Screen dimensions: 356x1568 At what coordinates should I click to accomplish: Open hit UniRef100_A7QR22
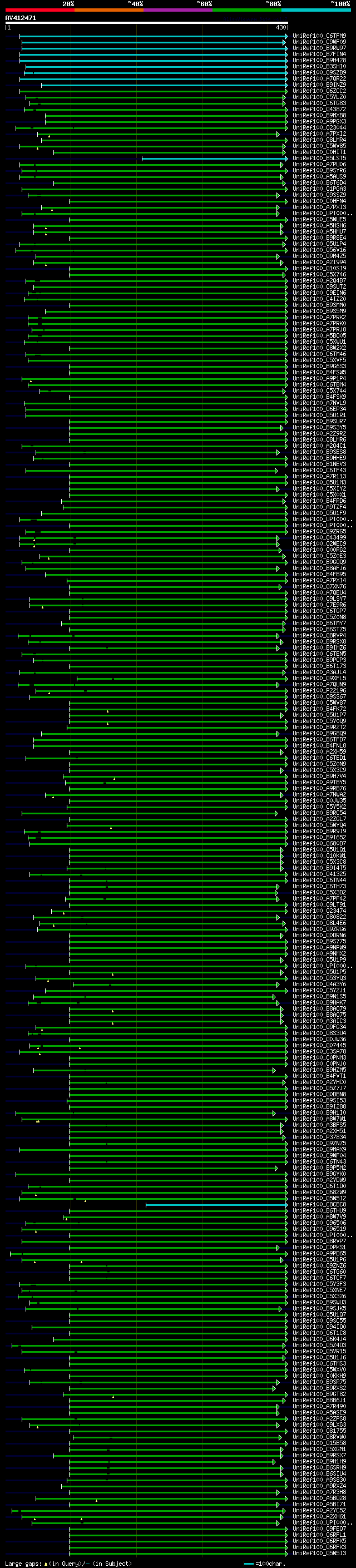tap(319, 78)
